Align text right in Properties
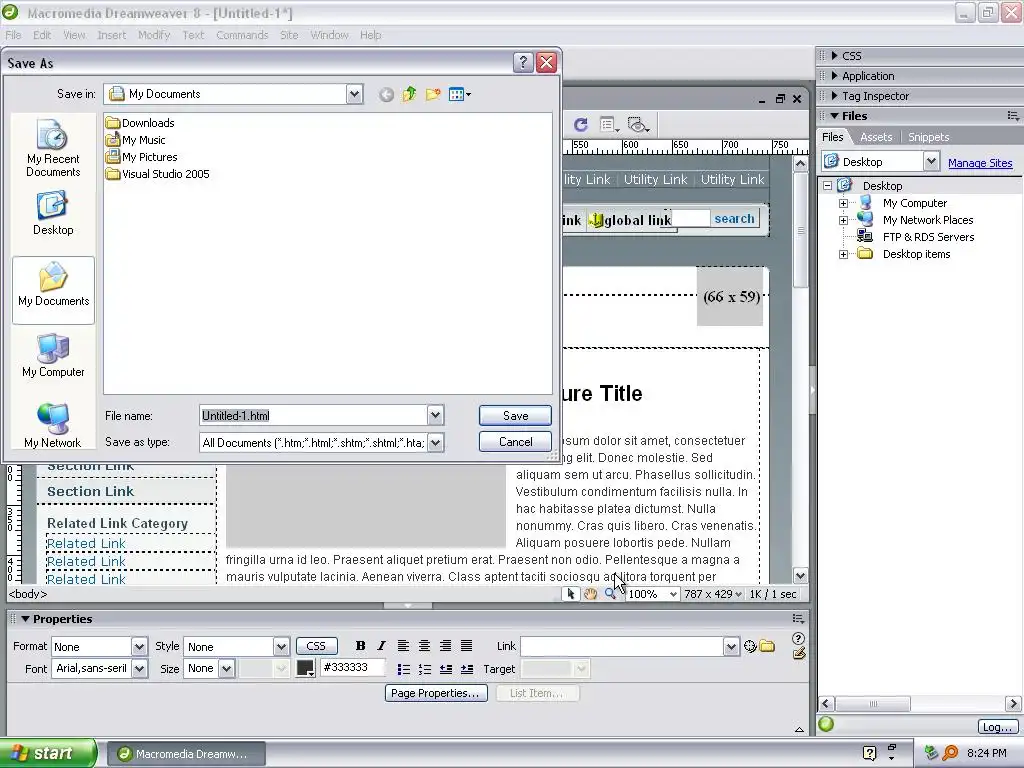 click(445, 646)
